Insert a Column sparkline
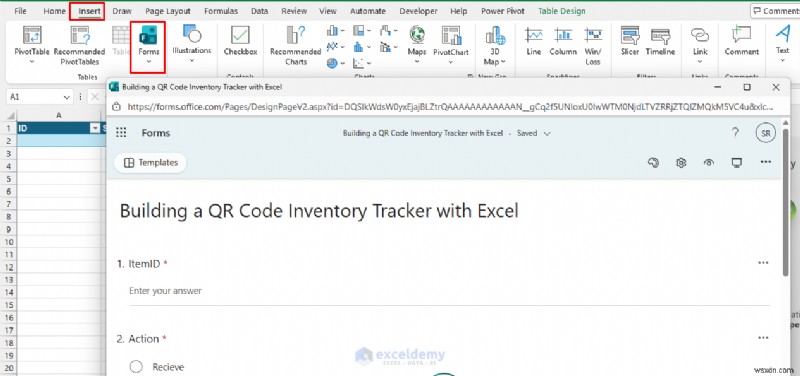 [563, 41]
